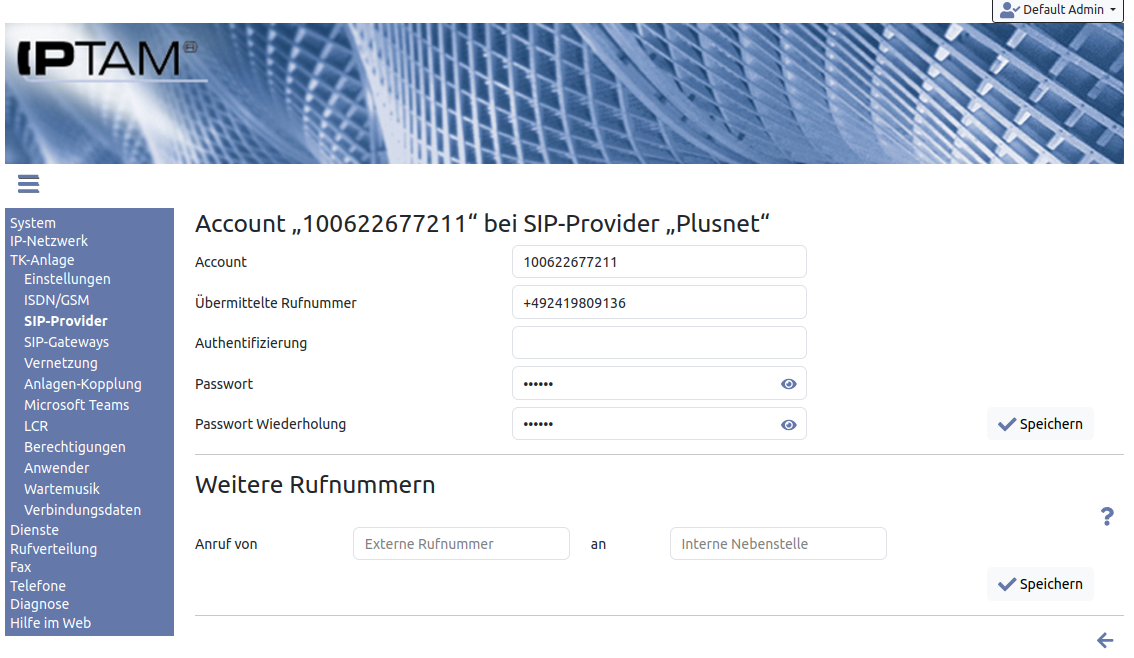Open the Hilfe im Web link
The height and width of the screenshot is (658, 1134).
point(50,623)
